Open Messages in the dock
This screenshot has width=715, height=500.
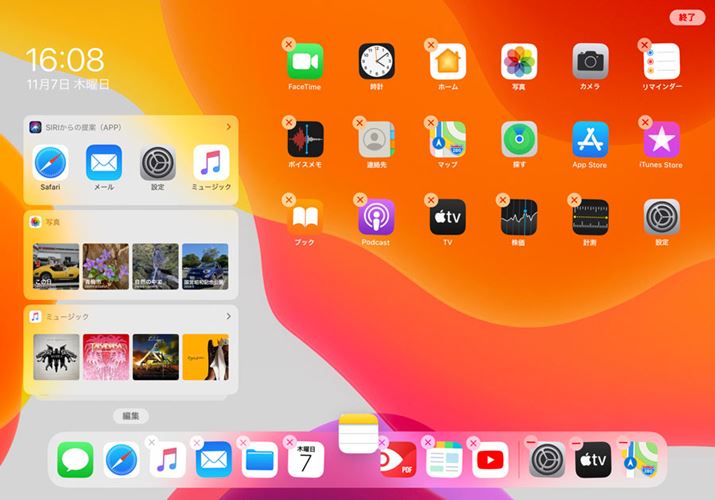tap(75, 460)
